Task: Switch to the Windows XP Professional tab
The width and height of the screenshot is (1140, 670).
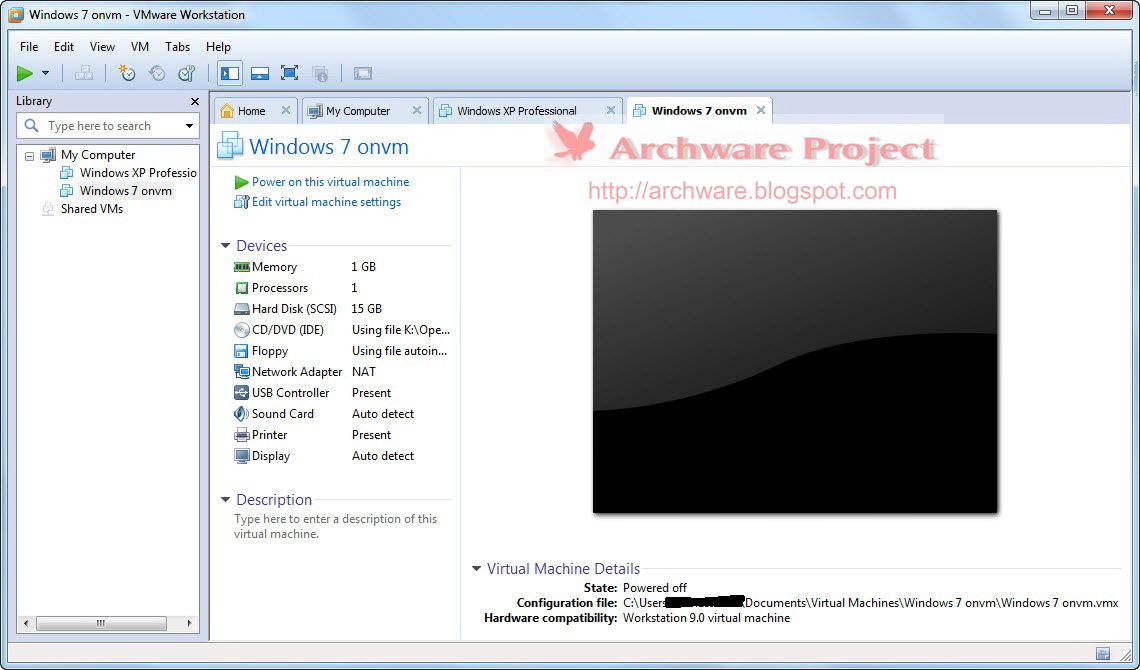Action: (x=517, y=111)
